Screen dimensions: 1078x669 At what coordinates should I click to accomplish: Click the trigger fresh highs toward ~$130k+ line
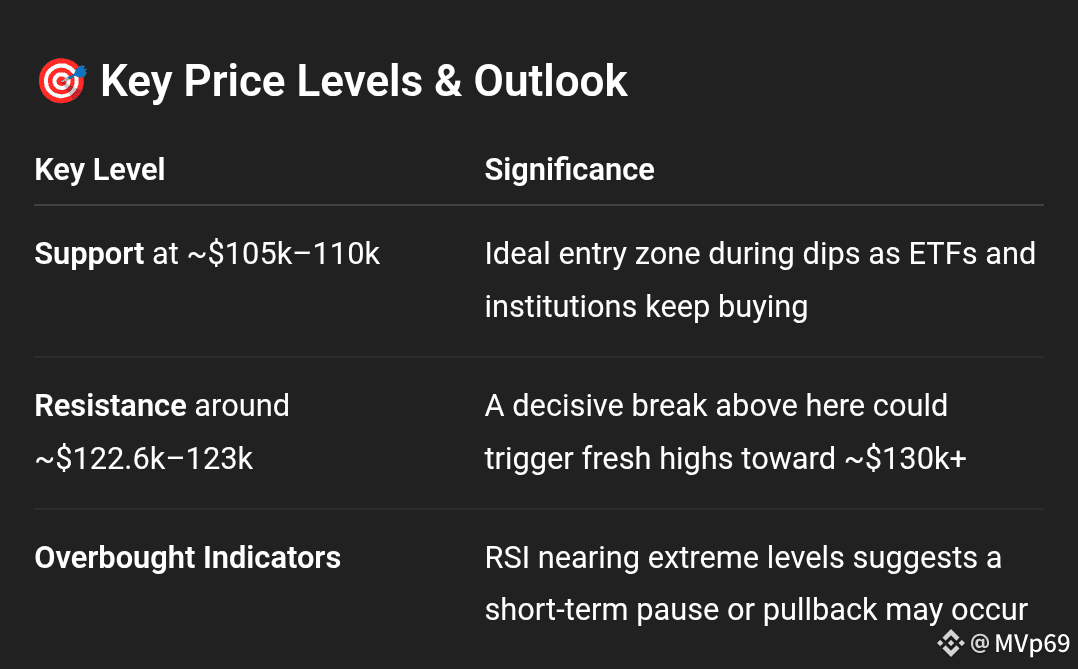[725, 459]
